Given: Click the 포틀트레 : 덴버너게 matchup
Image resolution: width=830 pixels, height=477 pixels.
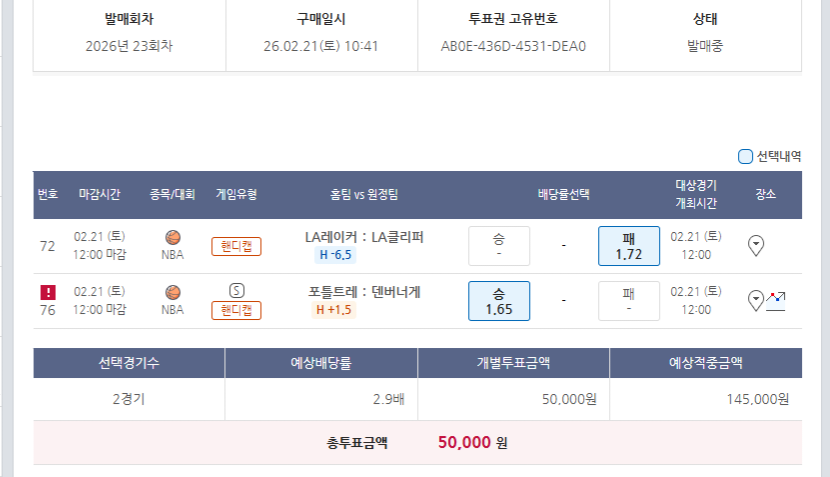Looking at the screenshot, I should 364,292.
